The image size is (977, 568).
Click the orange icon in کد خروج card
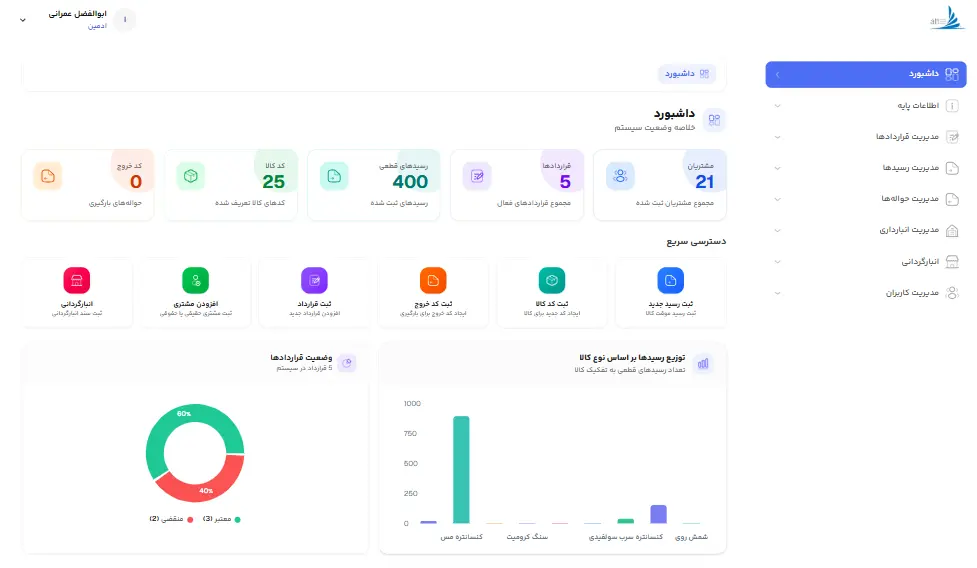coord(48,176)
